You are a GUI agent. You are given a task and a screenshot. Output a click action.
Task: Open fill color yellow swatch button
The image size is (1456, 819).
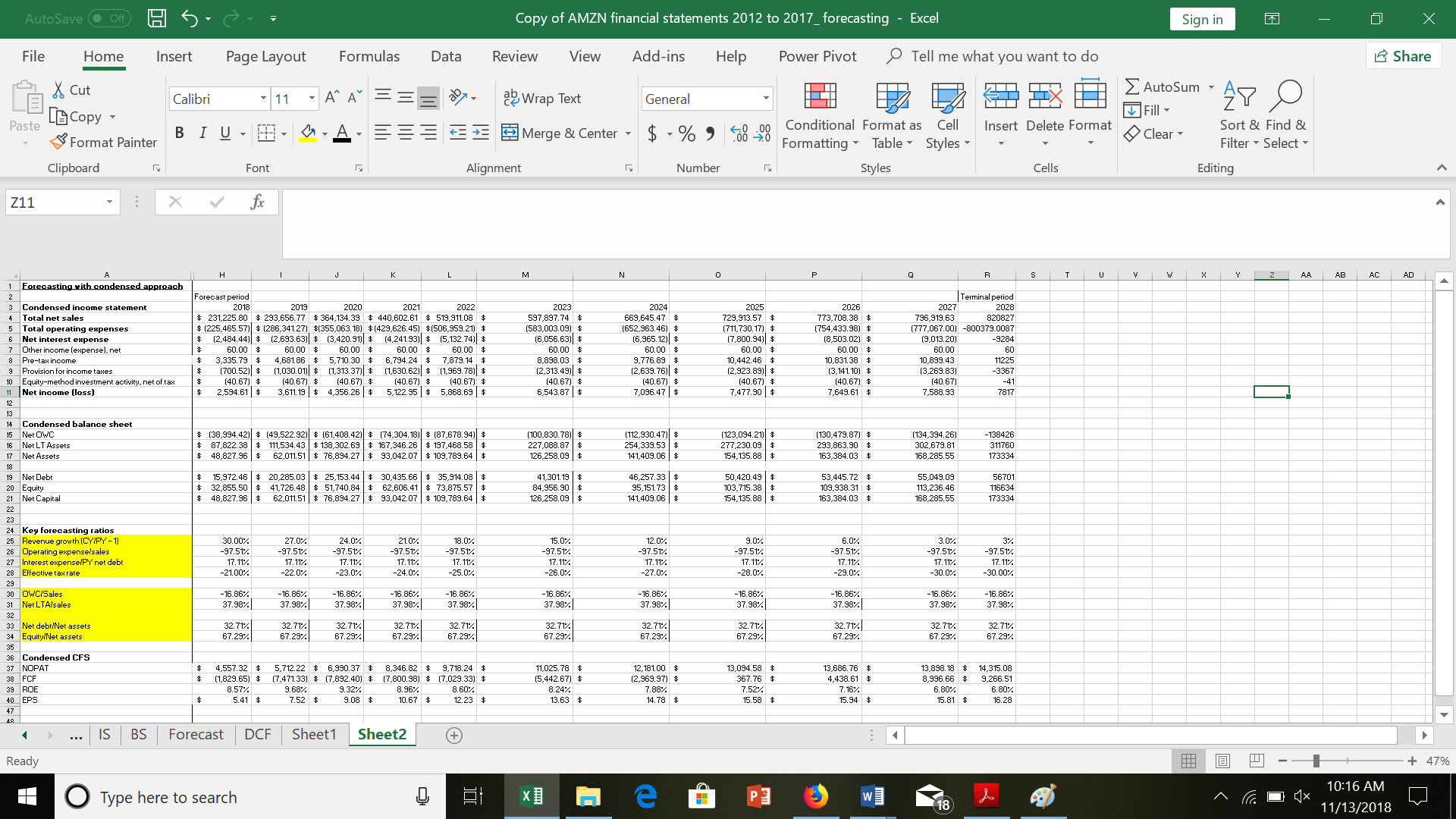(307, 133)
